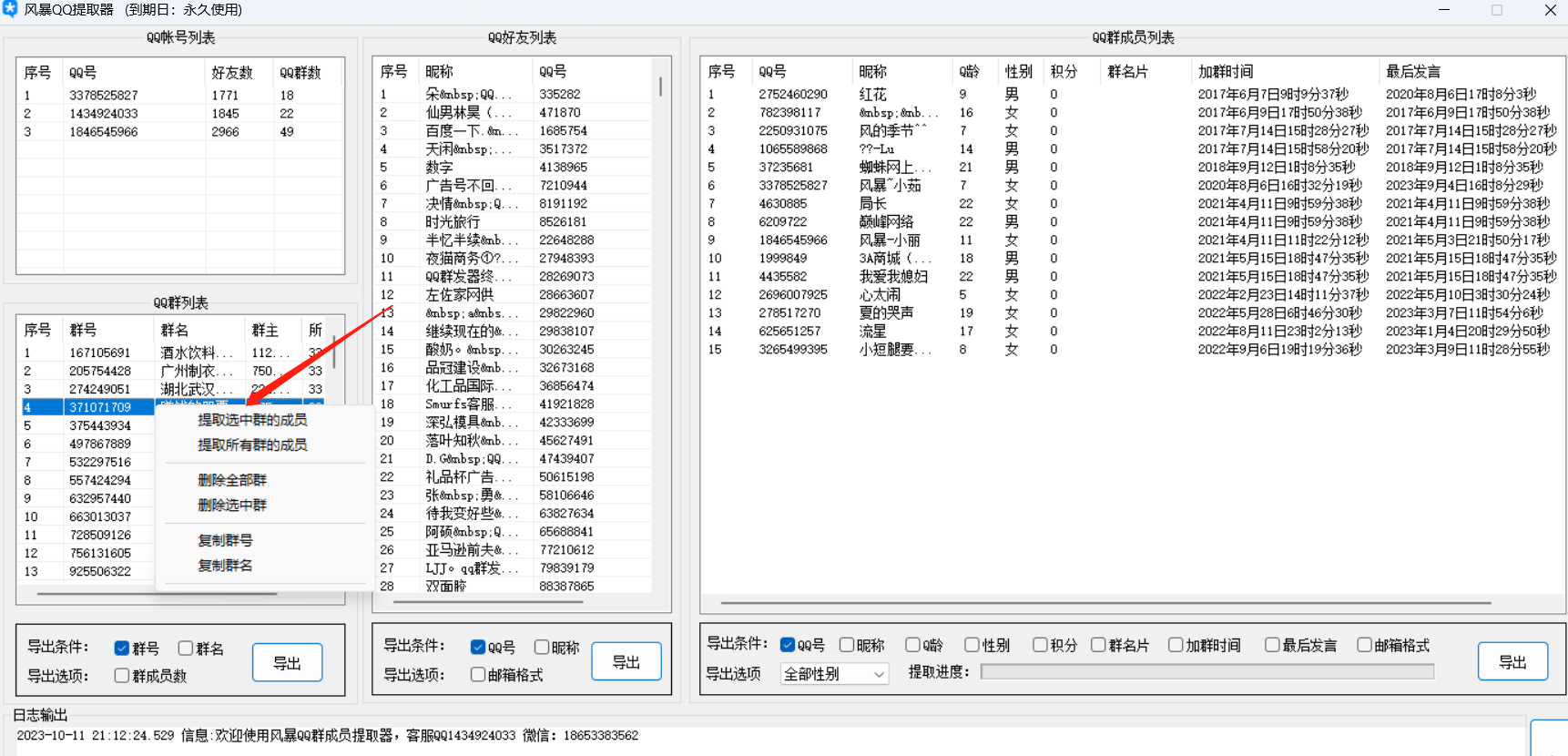Screen dimensions: 1568x756
Task: Select friend row 时光旅行 8526181
Action: click(x=514, y=221)
